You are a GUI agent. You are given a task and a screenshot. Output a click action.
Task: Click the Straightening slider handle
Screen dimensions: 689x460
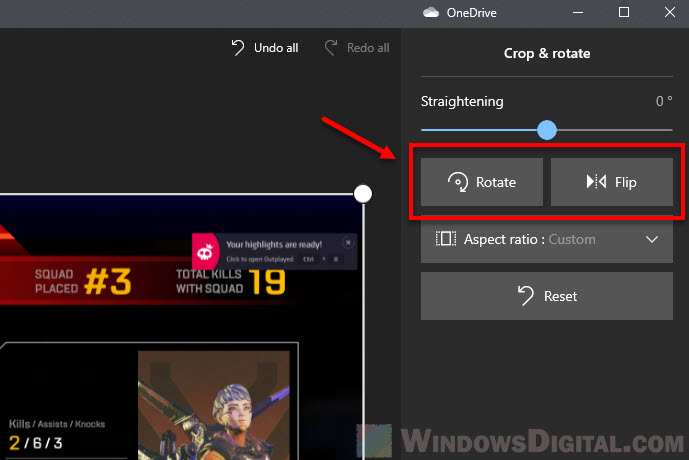(x=547, y=130)
